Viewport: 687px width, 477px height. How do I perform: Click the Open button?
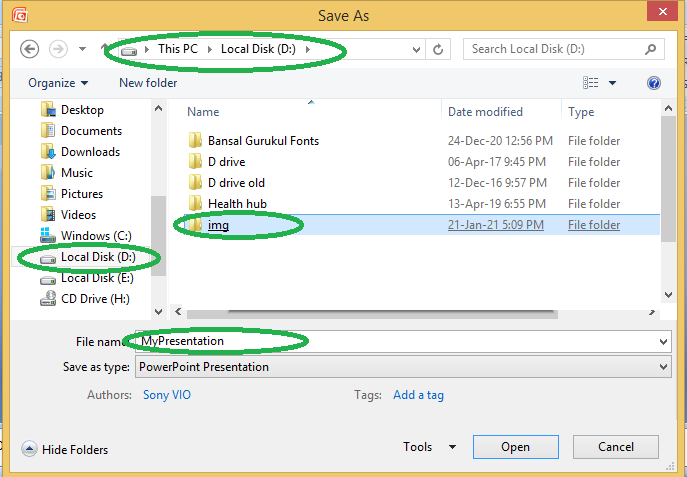515,447
